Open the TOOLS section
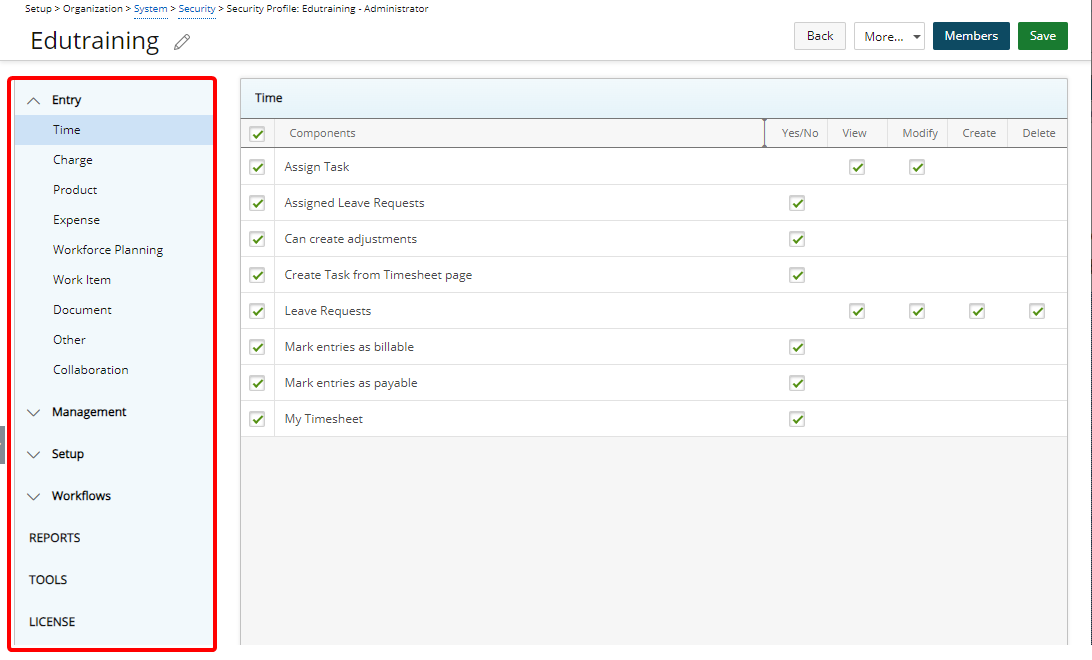Image resolution: width=1092 pixels, height=660 pixels. (48, 580)
